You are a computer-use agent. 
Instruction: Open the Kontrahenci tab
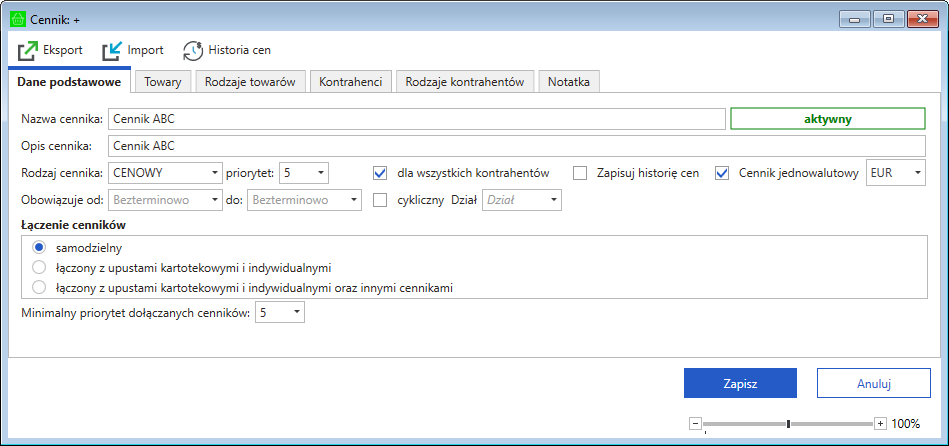pyautogui.click(x=351, y=82)
